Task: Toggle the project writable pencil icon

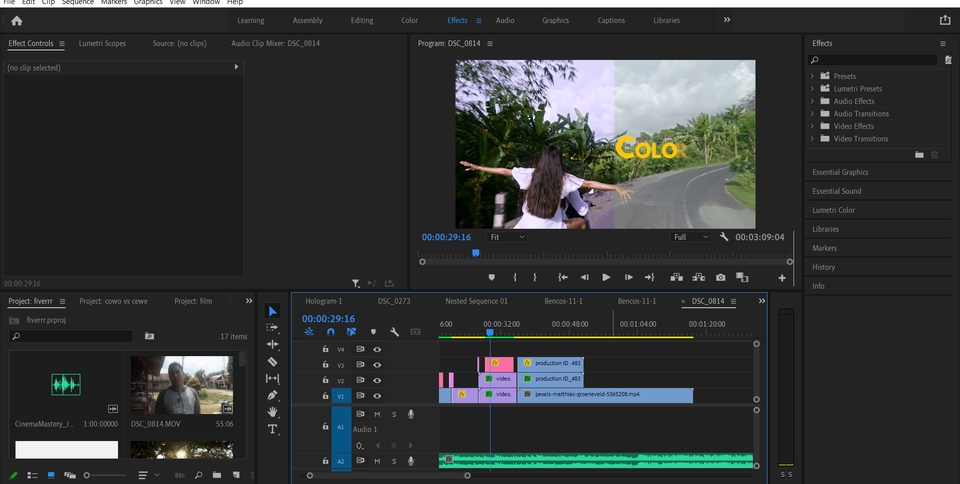Action: tap(13, 475)
